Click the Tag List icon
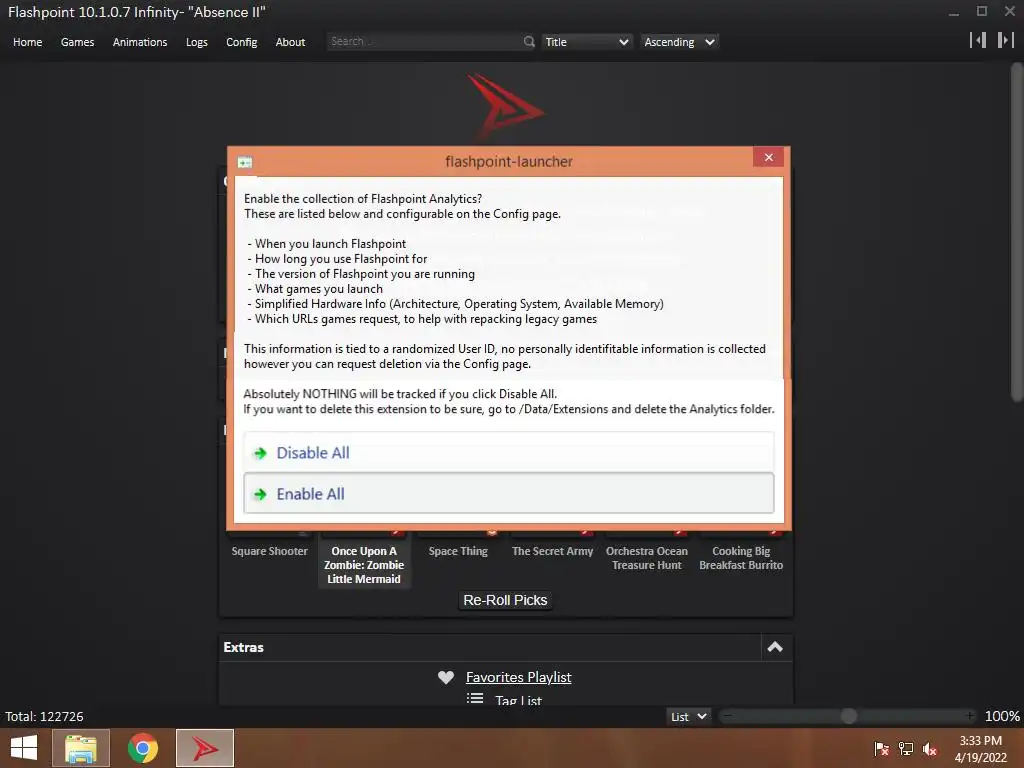 click(x=475, y=699)
